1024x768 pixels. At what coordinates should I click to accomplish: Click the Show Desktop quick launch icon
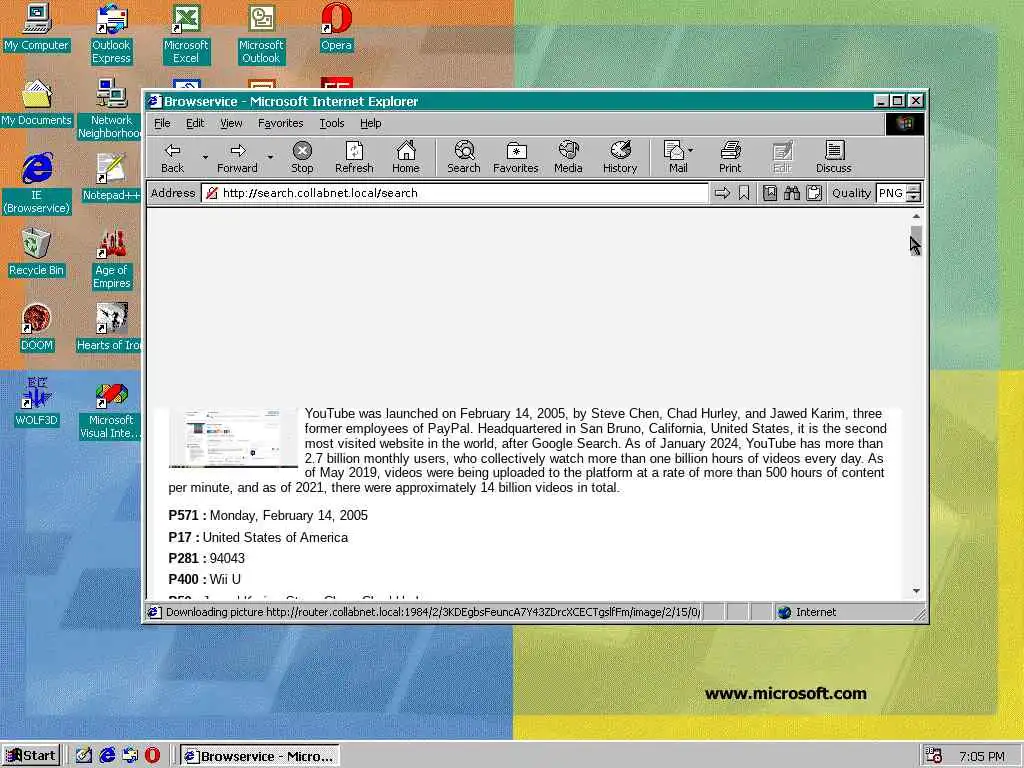pyautogui.click(x=84, y=756)
